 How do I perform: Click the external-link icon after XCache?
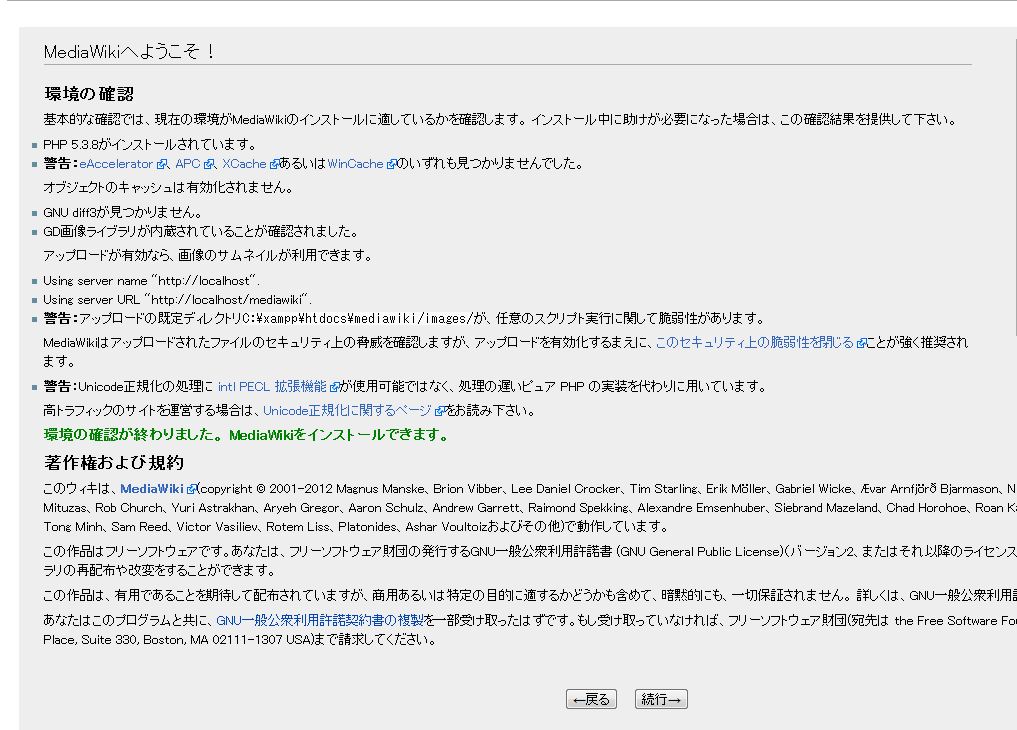coord(274,165)
